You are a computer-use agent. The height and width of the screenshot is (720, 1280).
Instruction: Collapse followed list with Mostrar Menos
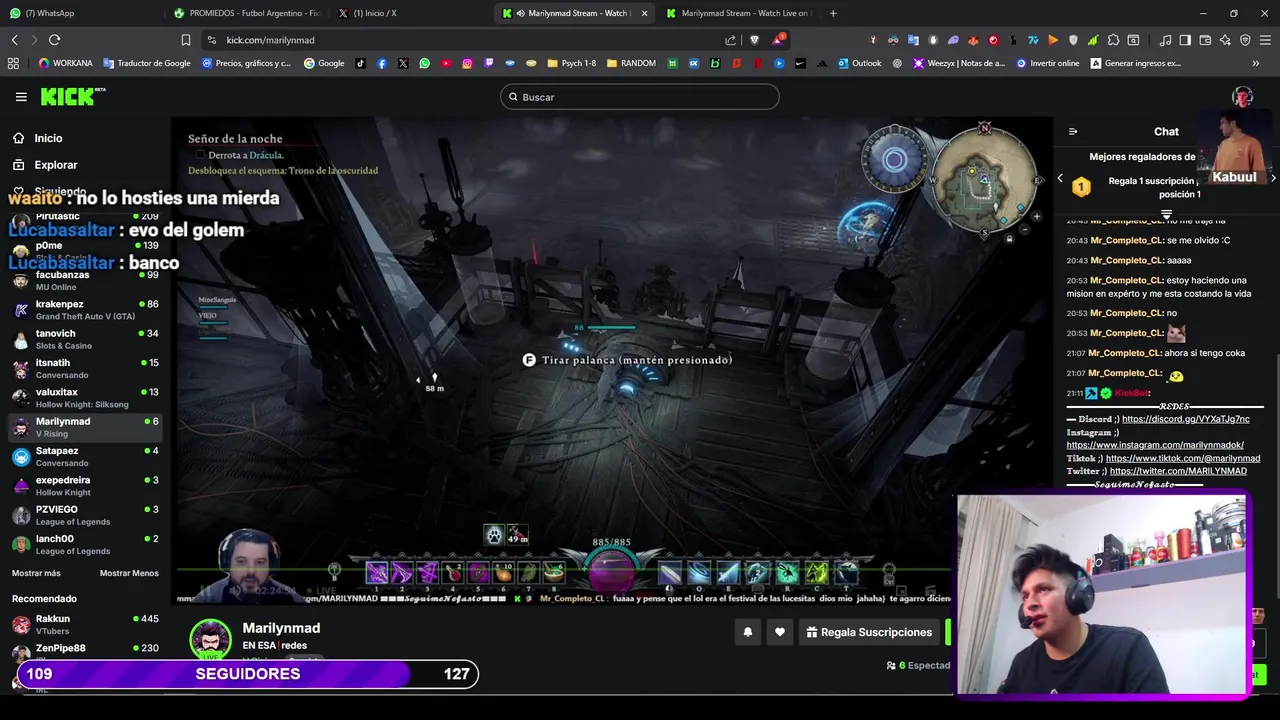[129, 573]
